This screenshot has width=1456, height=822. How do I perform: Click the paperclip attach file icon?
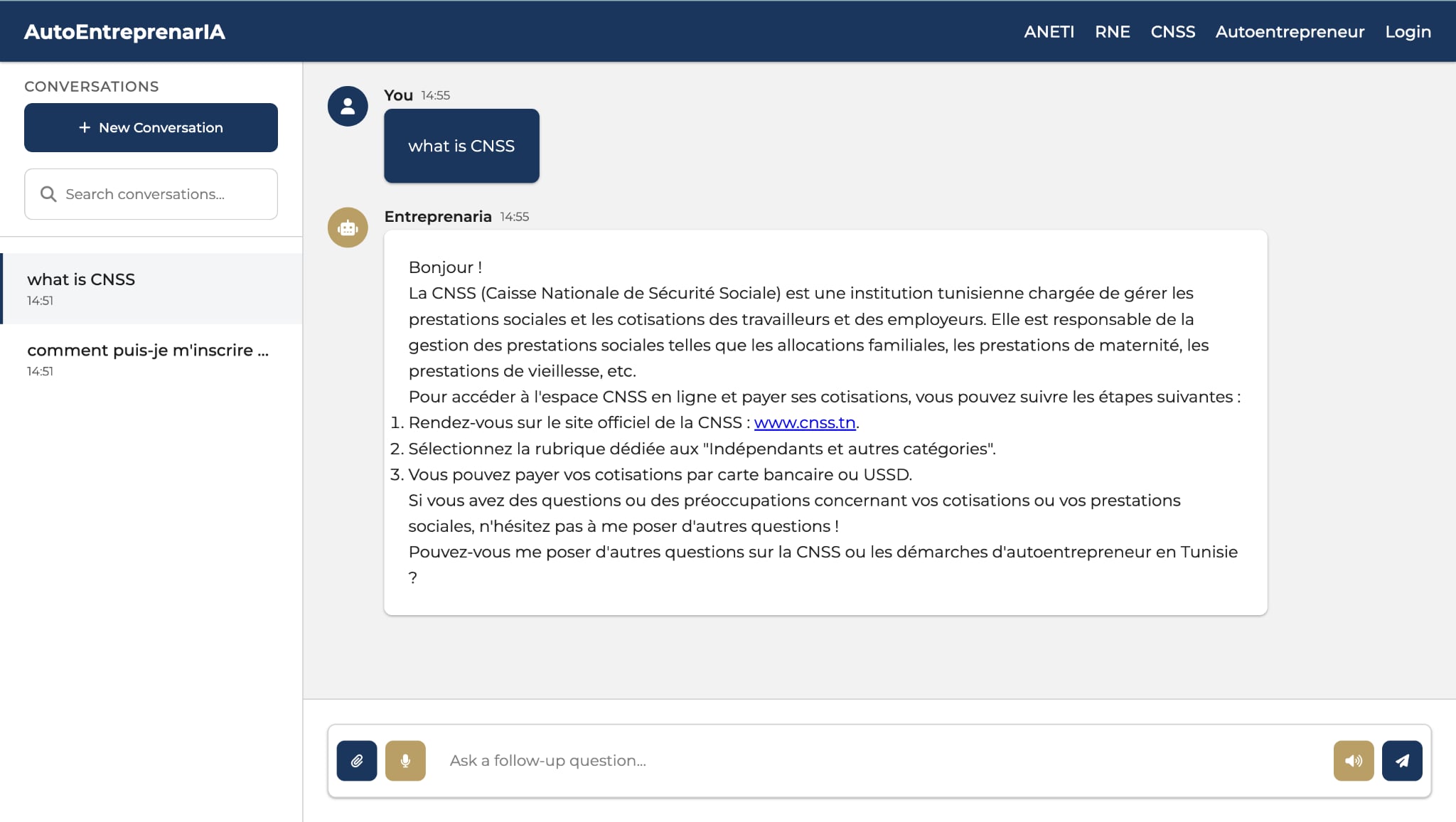tap(356, 761)
